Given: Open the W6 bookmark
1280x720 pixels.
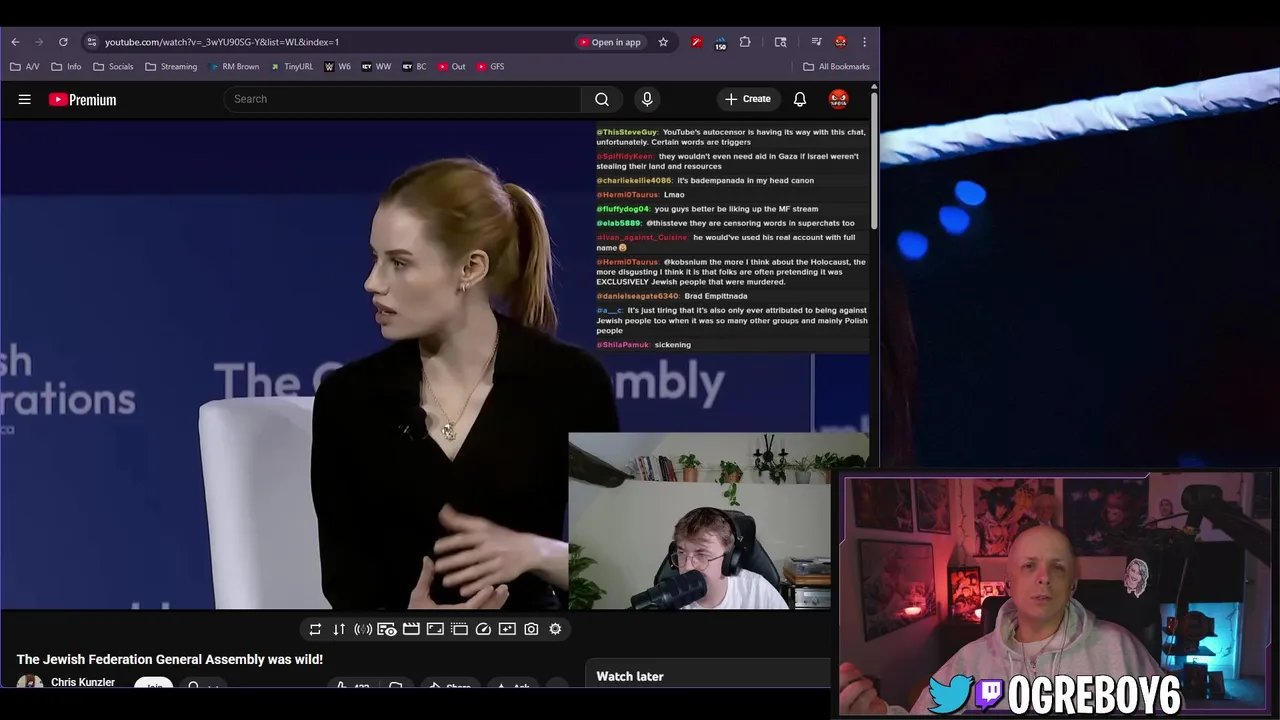Looking at the screenshot, I should click(337, 67).
